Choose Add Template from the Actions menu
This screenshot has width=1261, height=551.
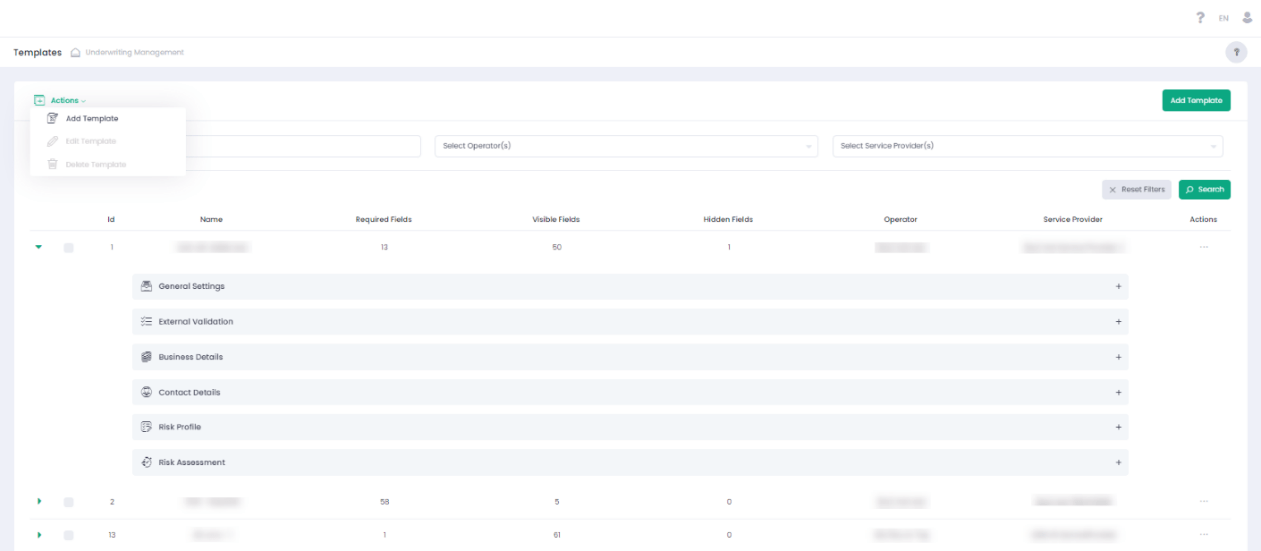coord(92,119)
